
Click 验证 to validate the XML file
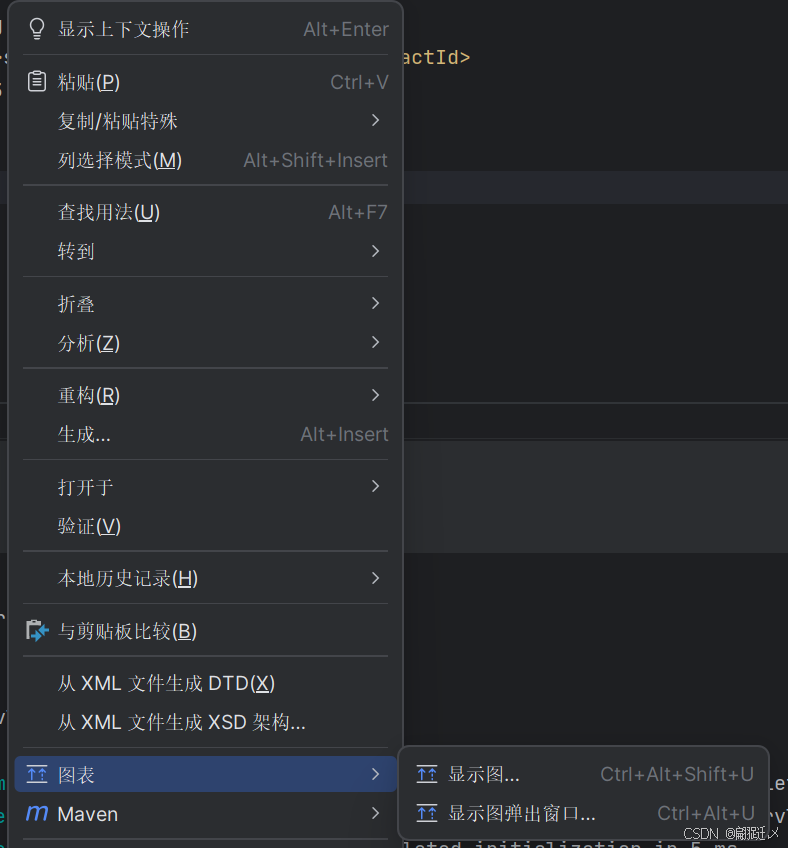pos(90,525)
